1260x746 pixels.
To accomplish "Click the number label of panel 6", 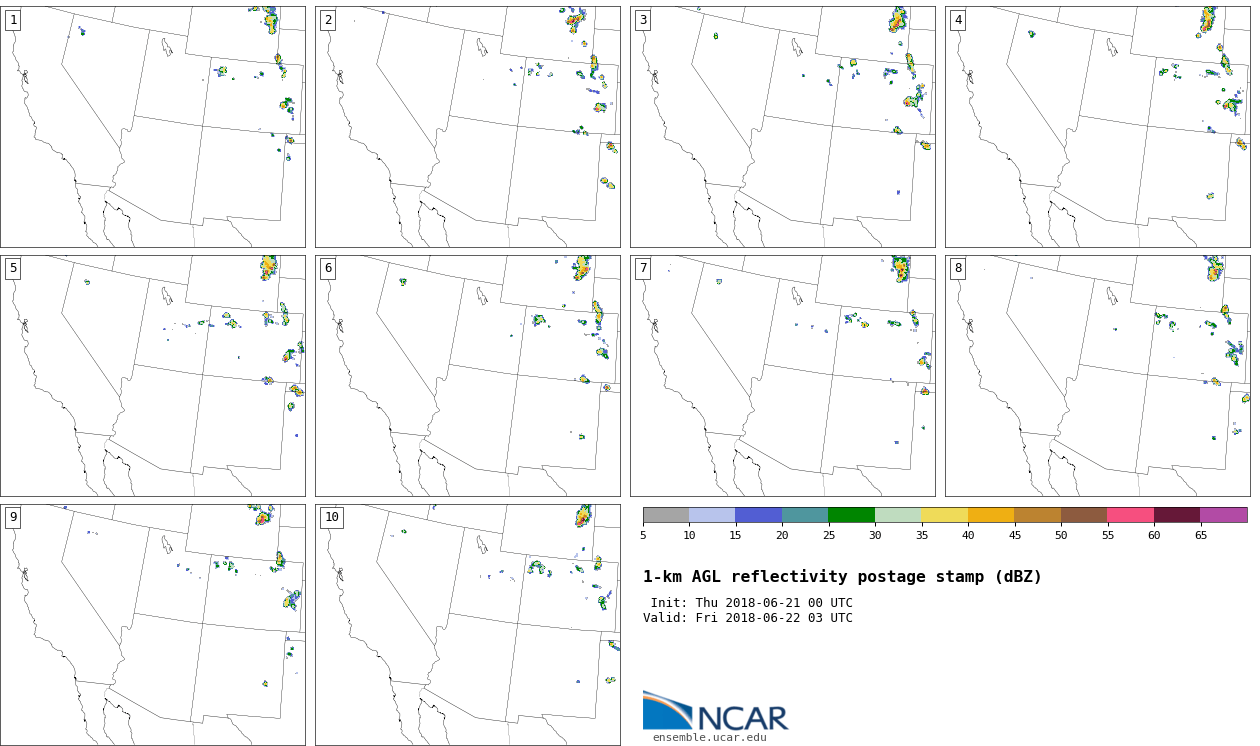I will (x=328, y=269).
